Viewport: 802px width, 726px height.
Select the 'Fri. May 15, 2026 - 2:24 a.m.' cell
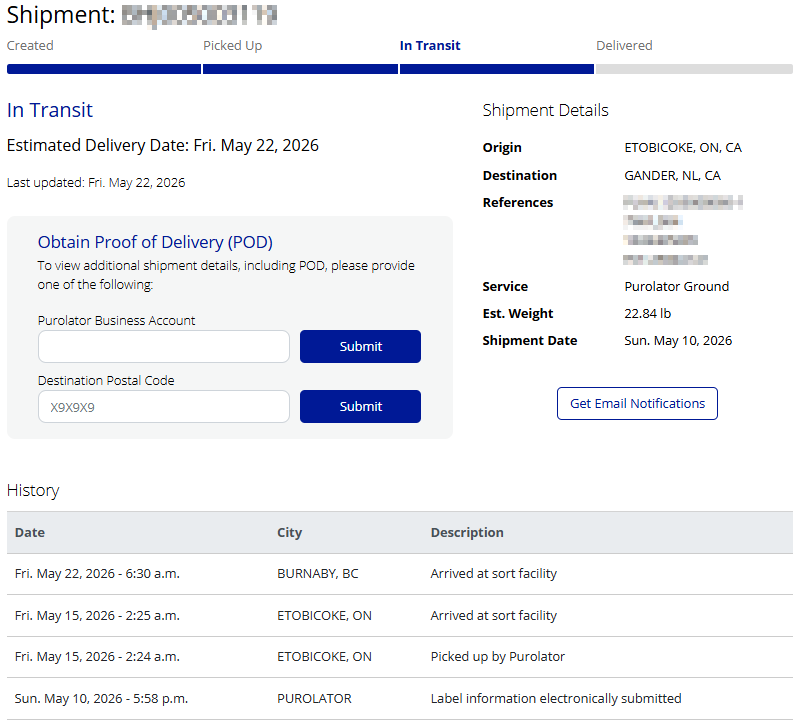pyautogui.click(x=97, y=657)
